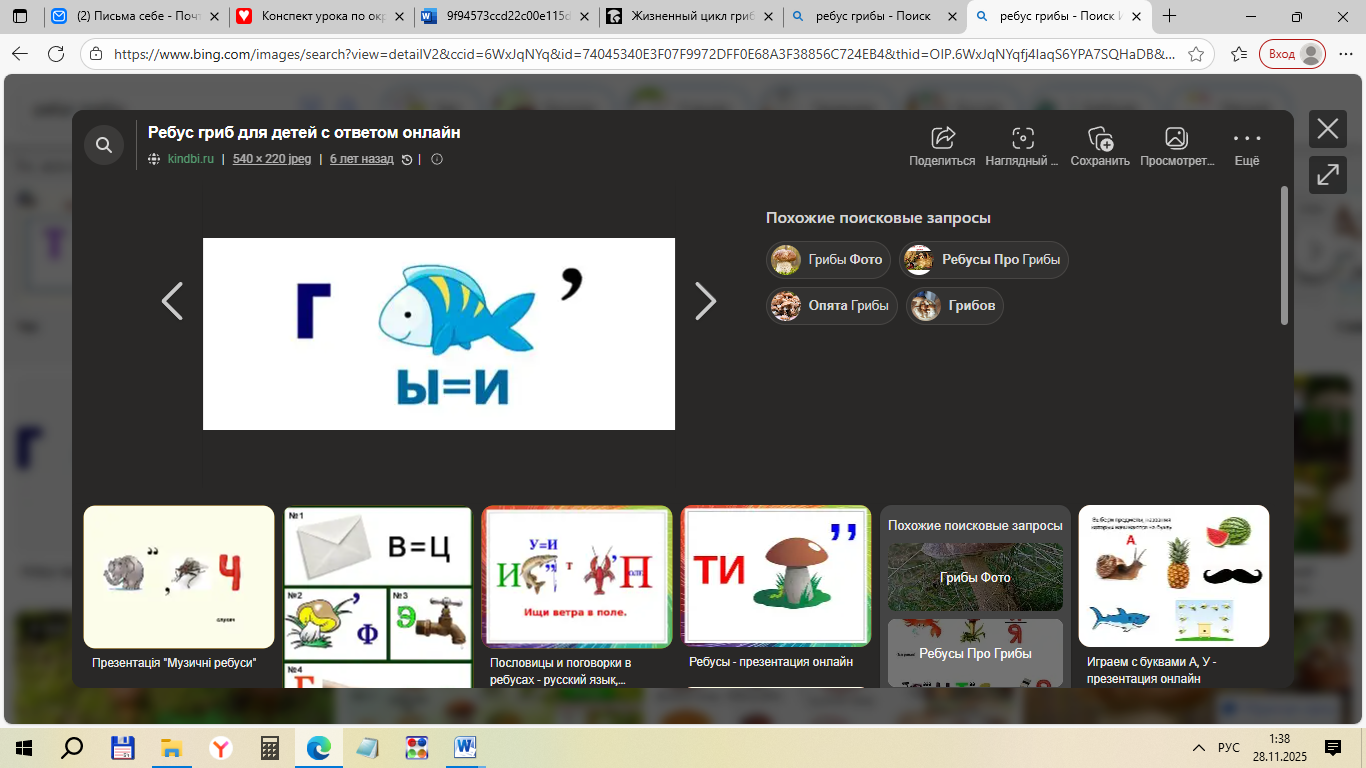
Task: Open the kindbi.ru source link
Action: [x=190, y=159]
